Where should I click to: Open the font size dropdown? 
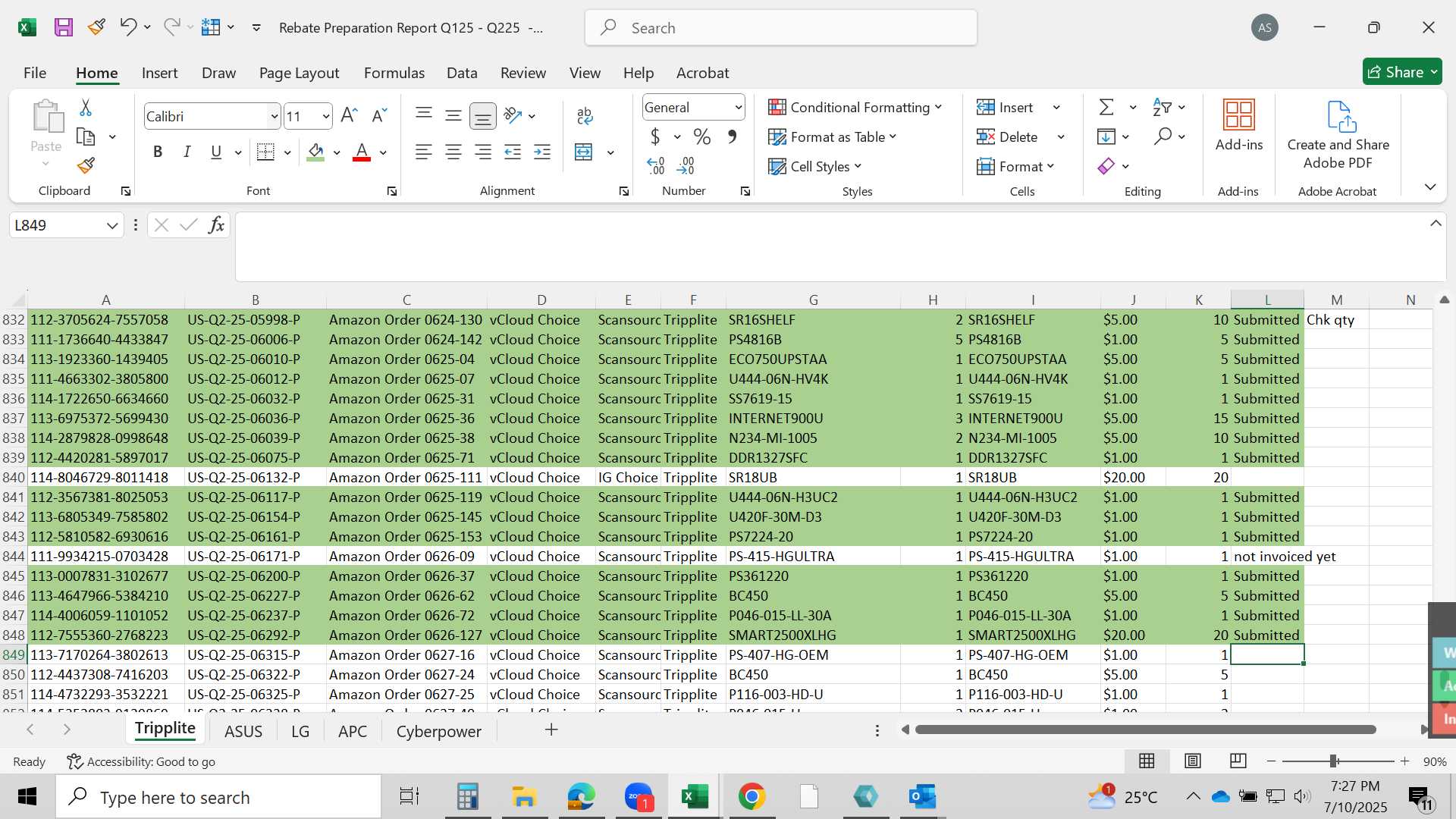point(325,116)
